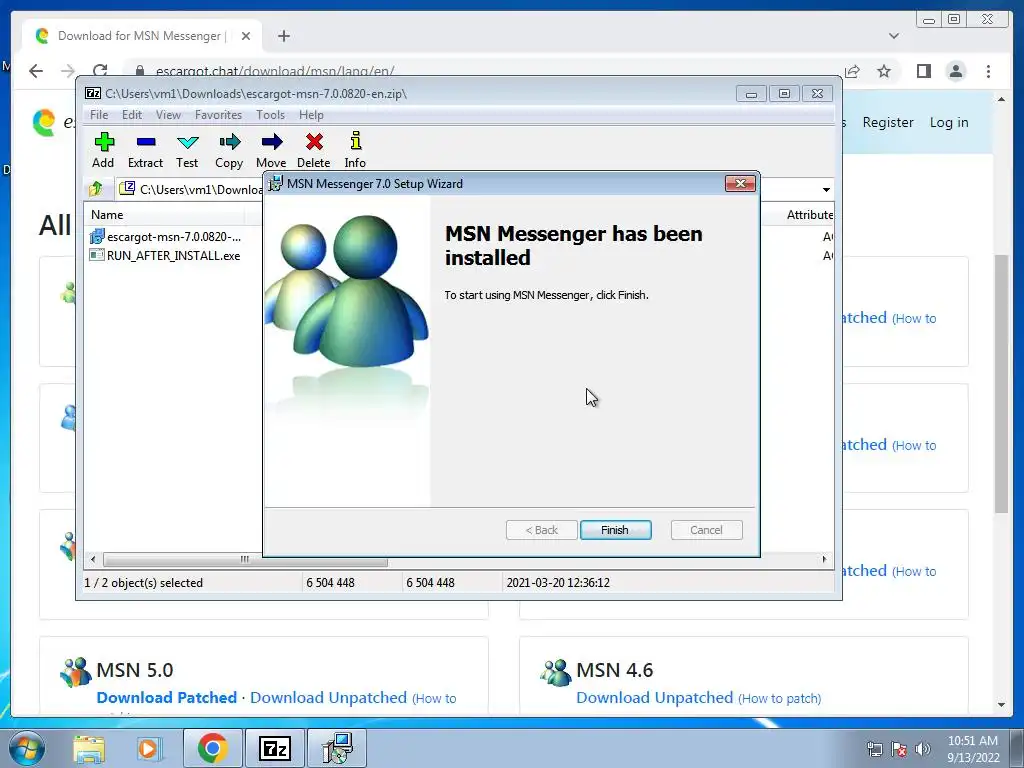Click the 7-Zip taskbar icon
Screen dimensions: 1024x768
pos(274,748)
